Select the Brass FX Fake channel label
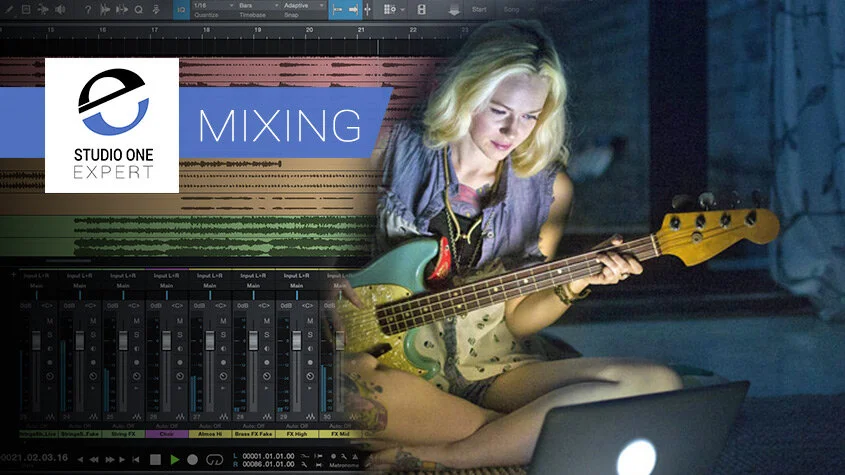This screenshot has width=845, height=475. [253, 434]
